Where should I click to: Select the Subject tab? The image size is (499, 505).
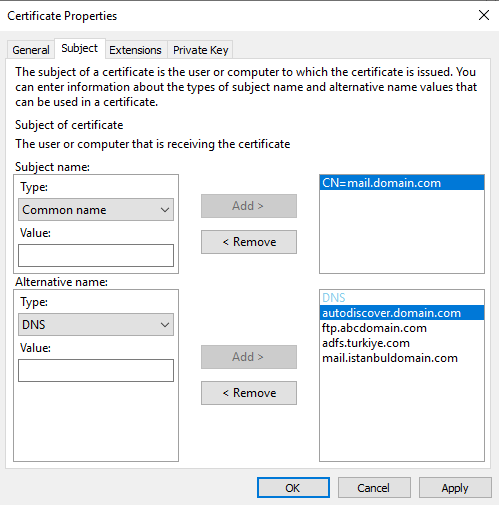click(80, 49)
